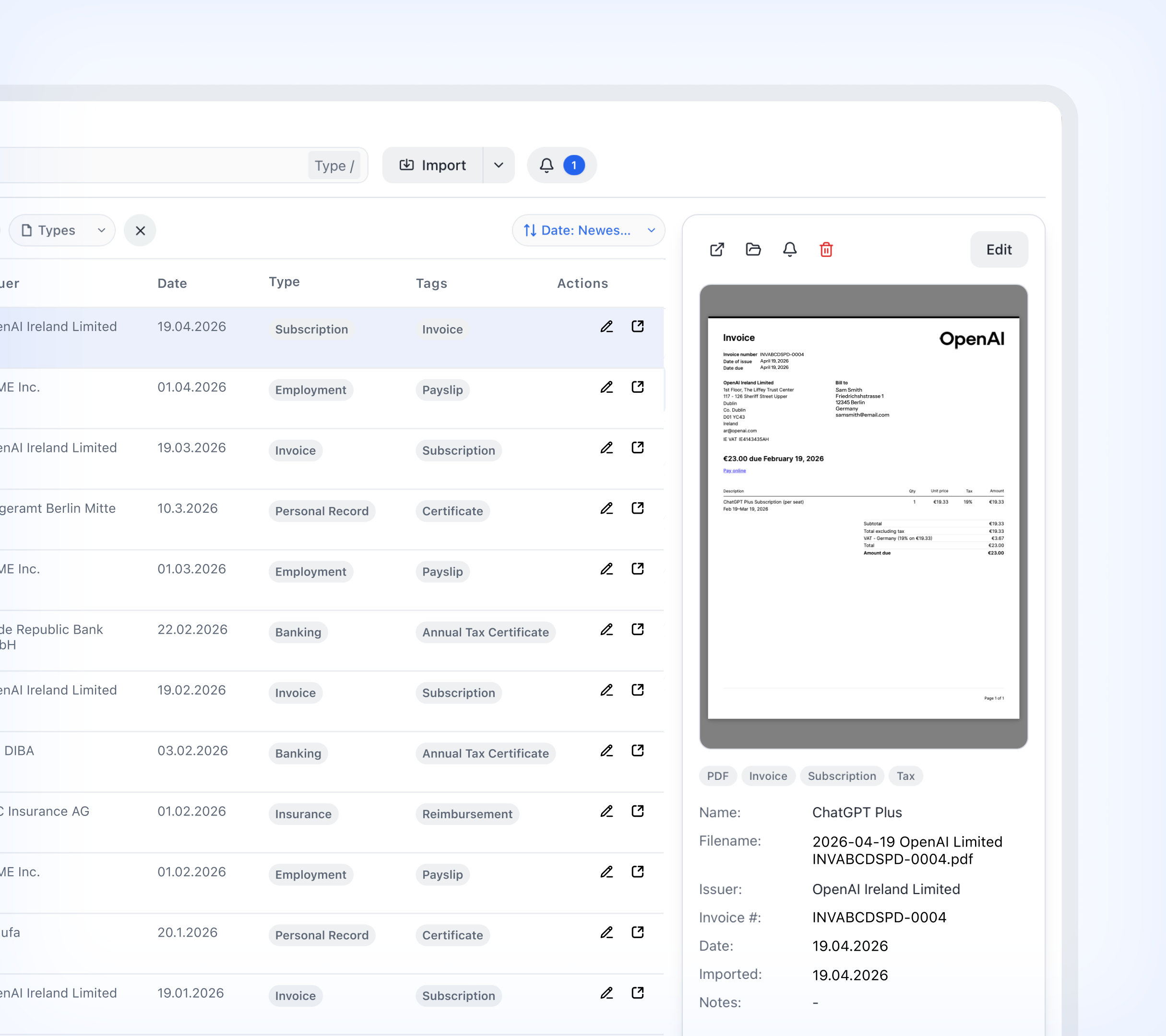The width and height of the screenshot is (1166, 1036).
Task: Edit the 01.03.2026 Payslip row
Action: 607,569
